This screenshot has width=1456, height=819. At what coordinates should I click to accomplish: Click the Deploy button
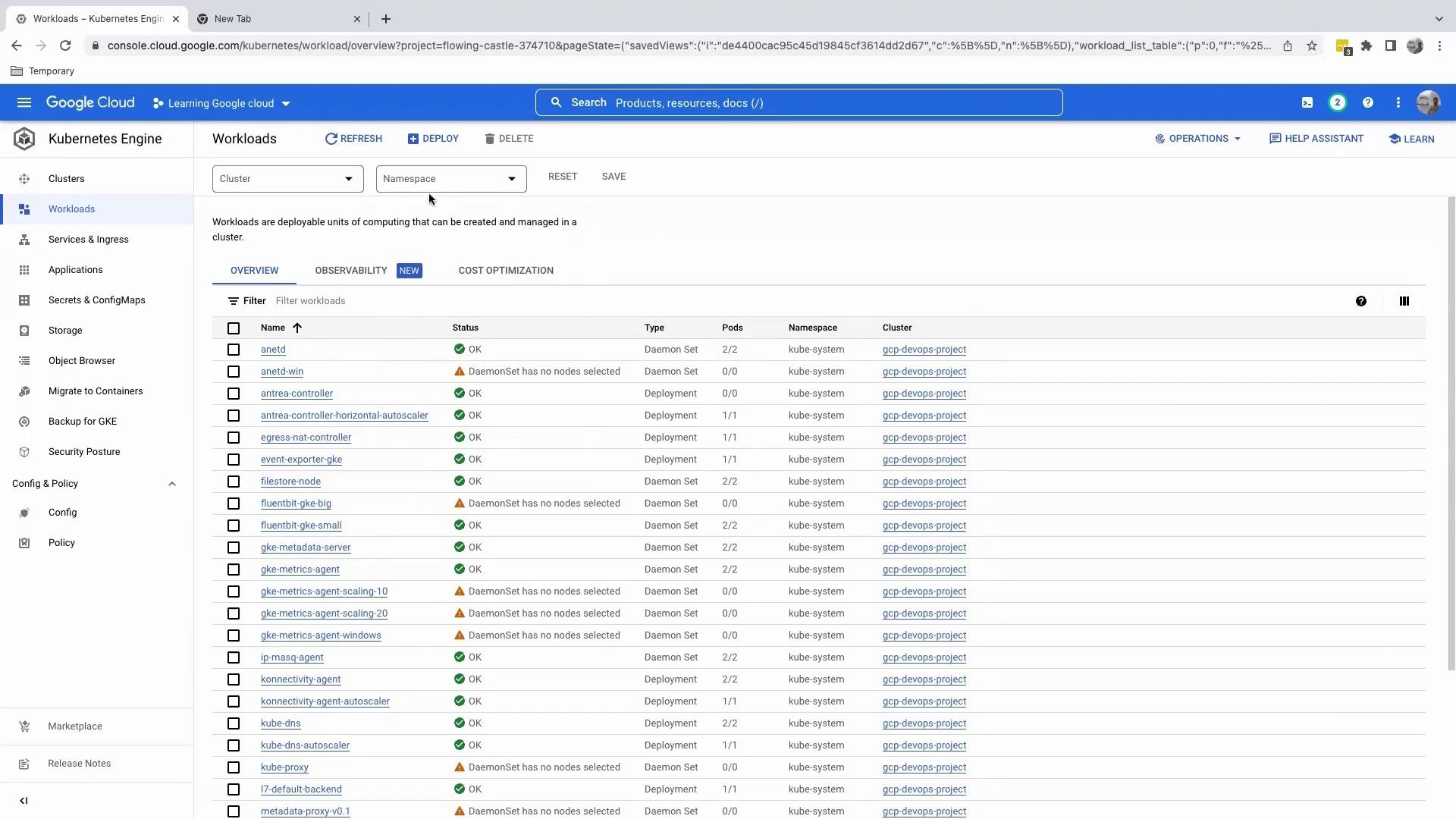click(x=433, y=139)
